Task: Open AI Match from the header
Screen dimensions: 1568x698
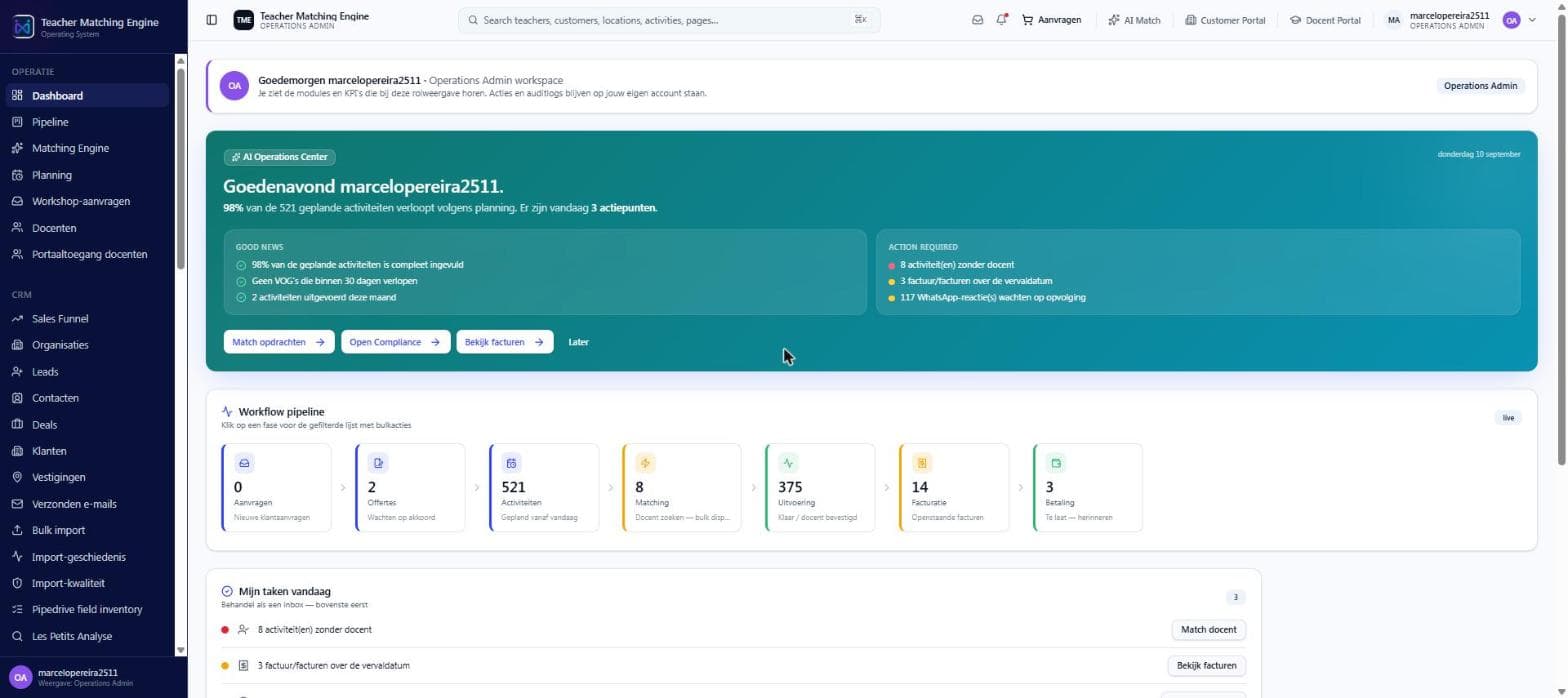Action: (x=1134, y=20)
